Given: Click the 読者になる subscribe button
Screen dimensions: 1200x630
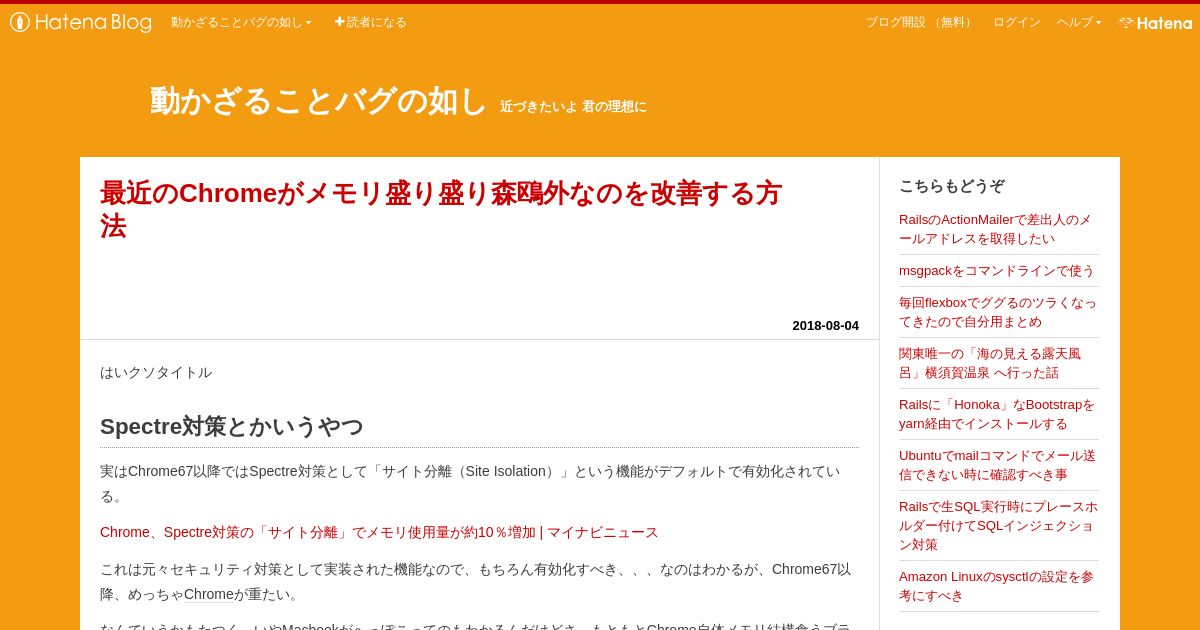Looking at the screenshot, I should point(370,22).
